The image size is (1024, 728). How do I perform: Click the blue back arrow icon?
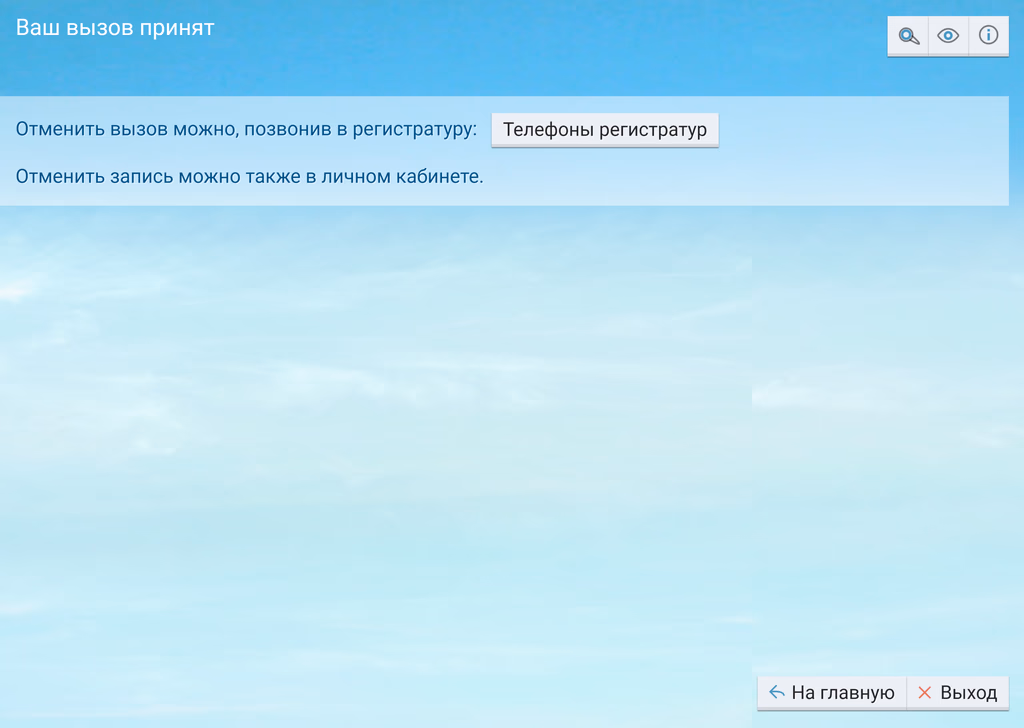(776, 693)
